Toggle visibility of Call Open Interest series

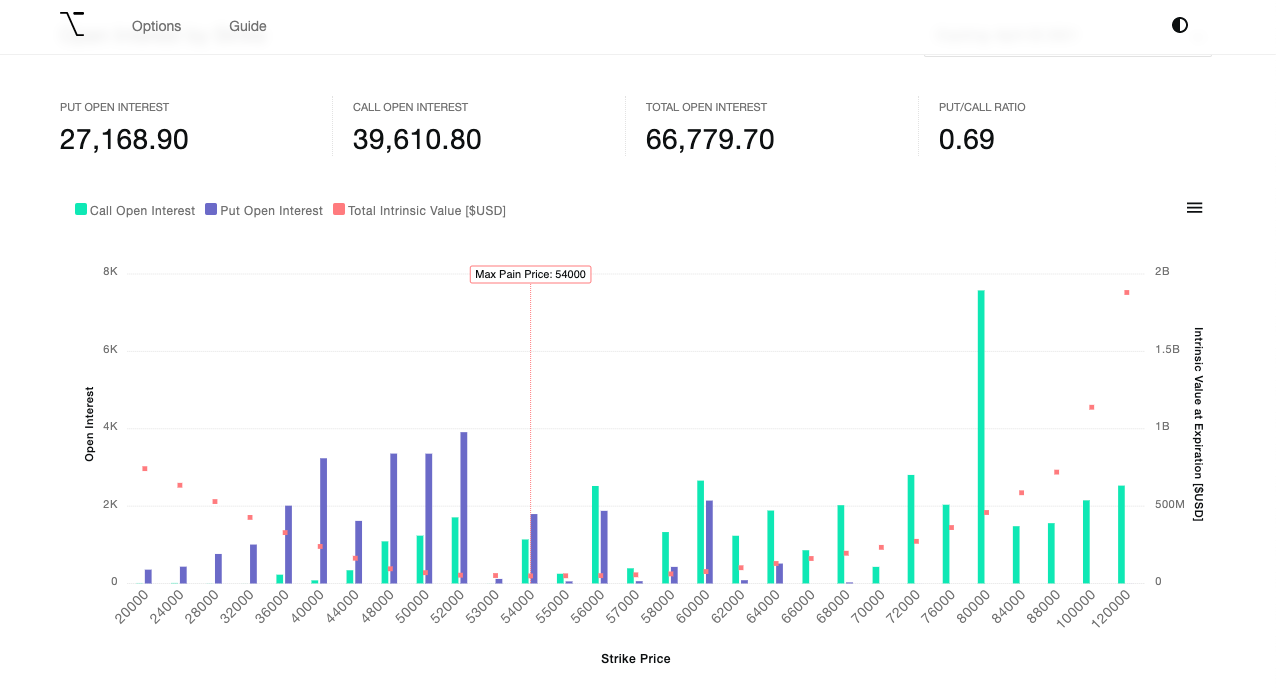click(134, 210)
